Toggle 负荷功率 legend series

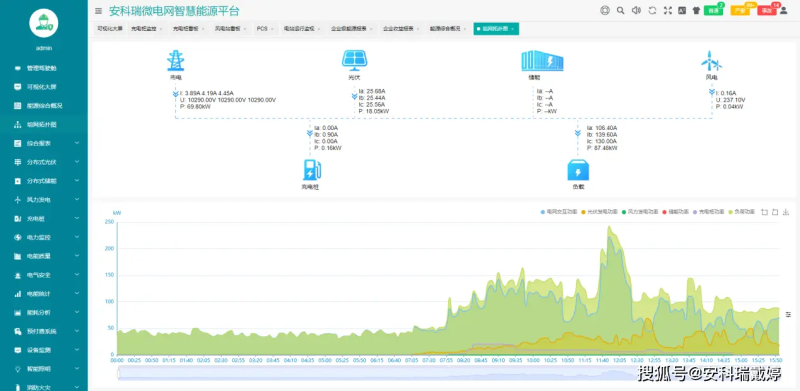point(741,211)
